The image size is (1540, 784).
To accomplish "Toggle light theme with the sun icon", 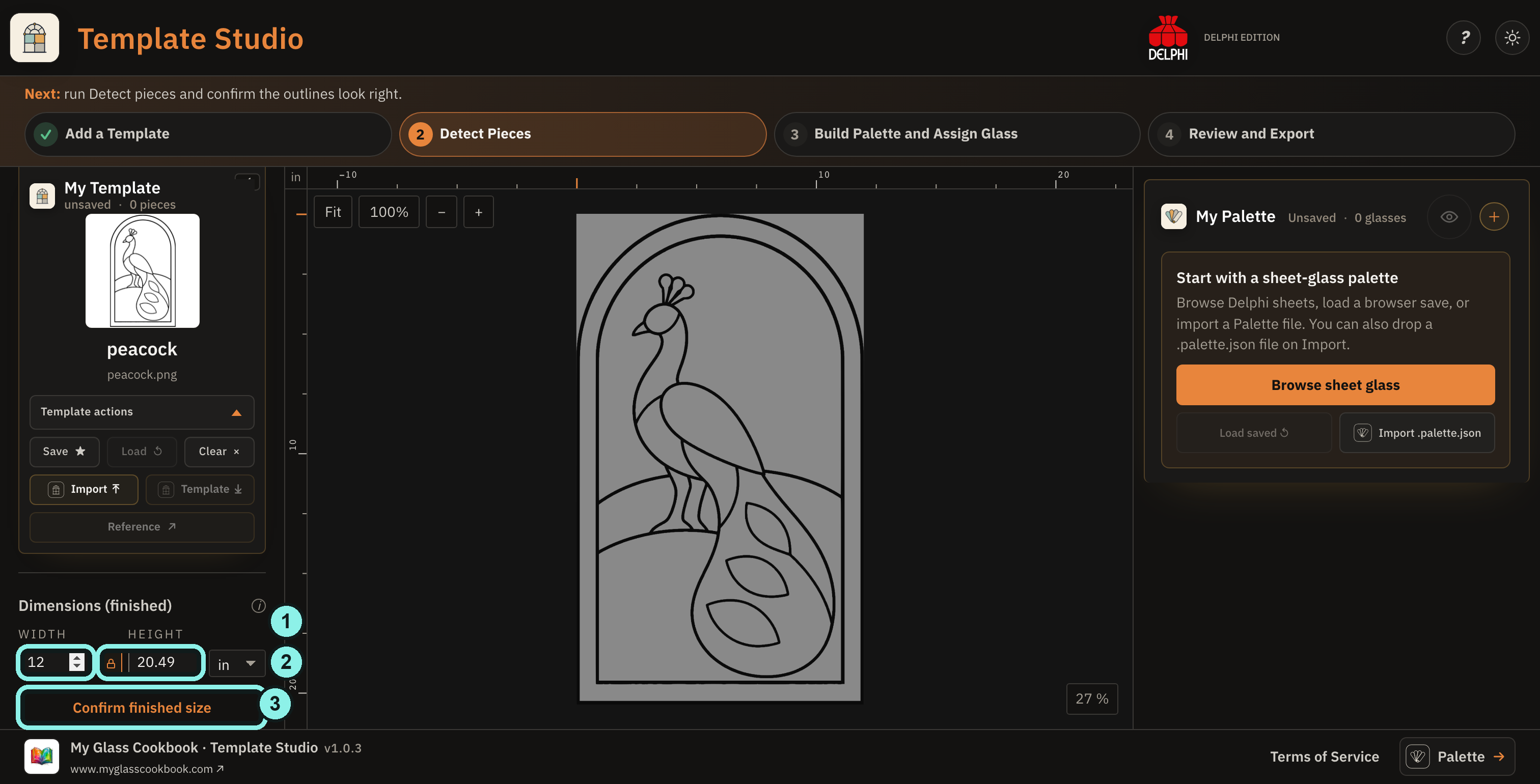I will tap(1512, 38).
